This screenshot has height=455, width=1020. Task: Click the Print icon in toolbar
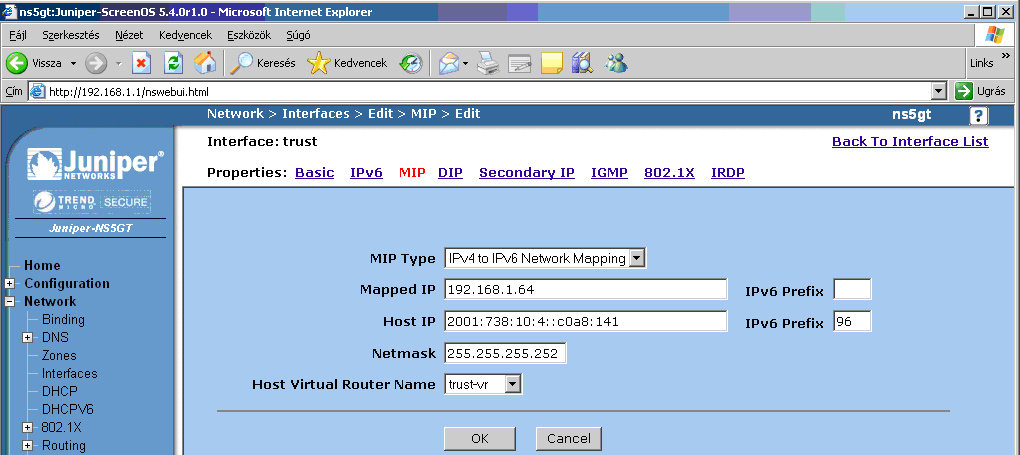pyautogui.click(x=487, y=63)
